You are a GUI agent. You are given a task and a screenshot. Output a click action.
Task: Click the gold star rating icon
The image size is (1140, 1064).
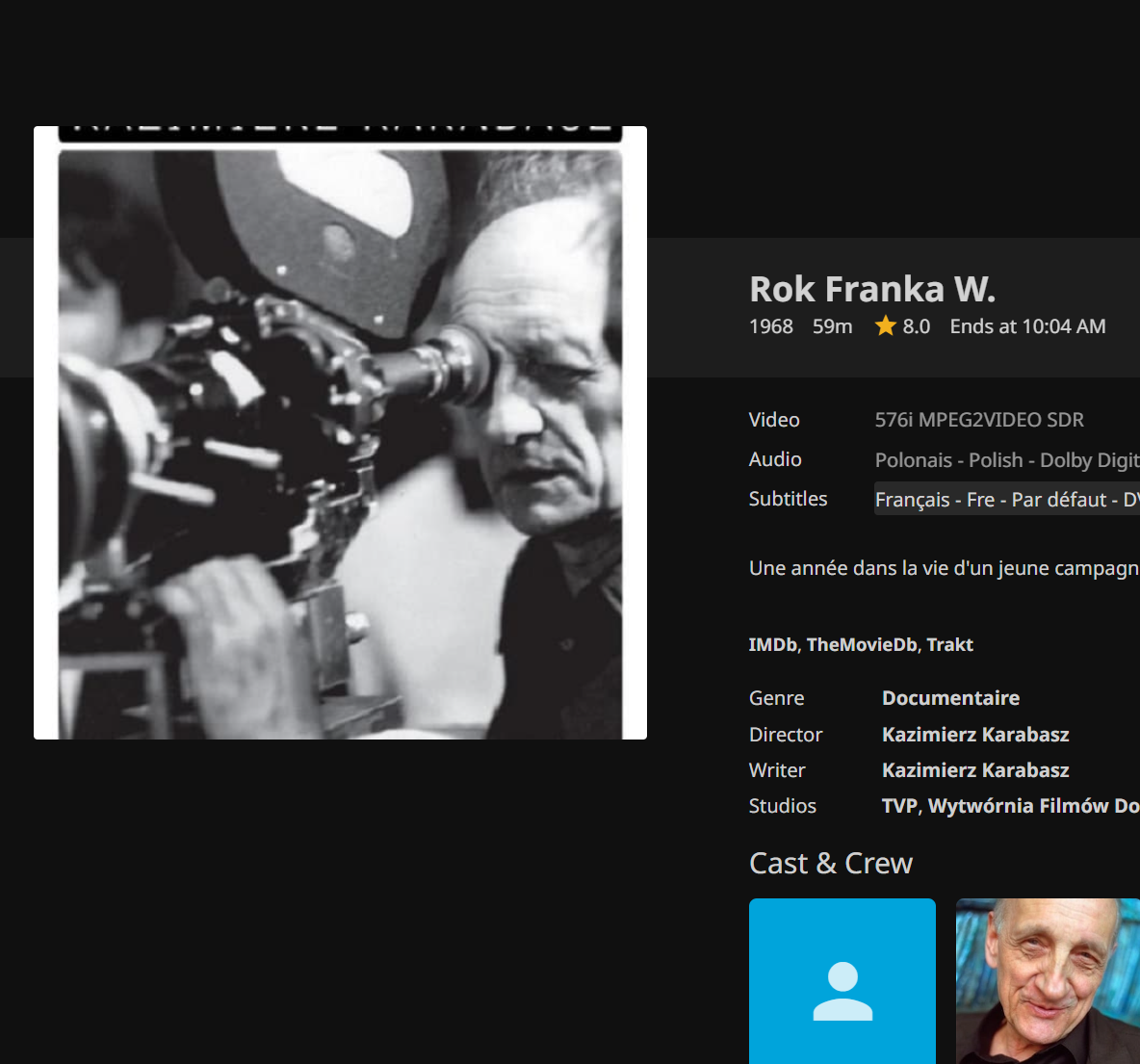point(885,326)
